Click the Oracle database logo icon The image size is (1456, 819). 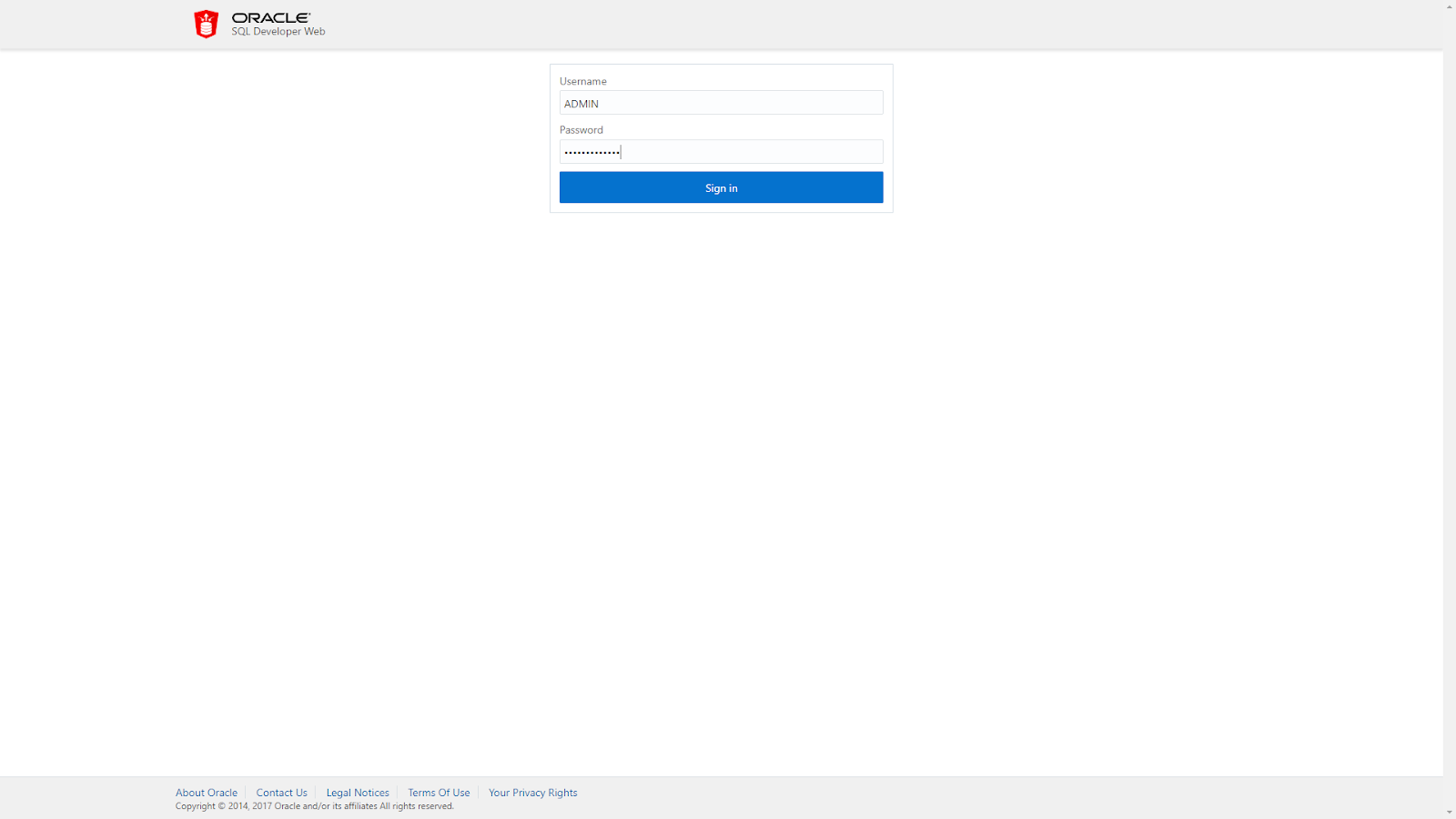206,23
